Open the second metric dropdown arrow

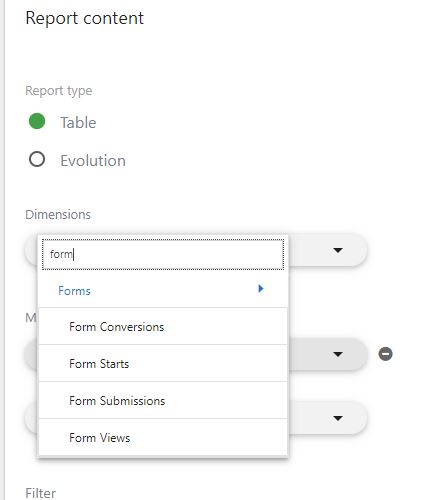coord(338,418)
